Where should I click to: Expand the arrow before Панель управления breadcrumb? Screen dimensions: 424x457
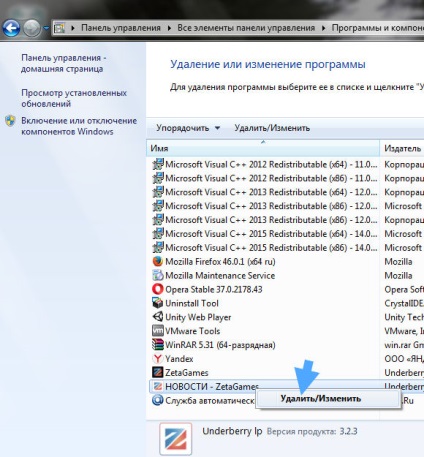pyautogui.click(x=73, y=28)
